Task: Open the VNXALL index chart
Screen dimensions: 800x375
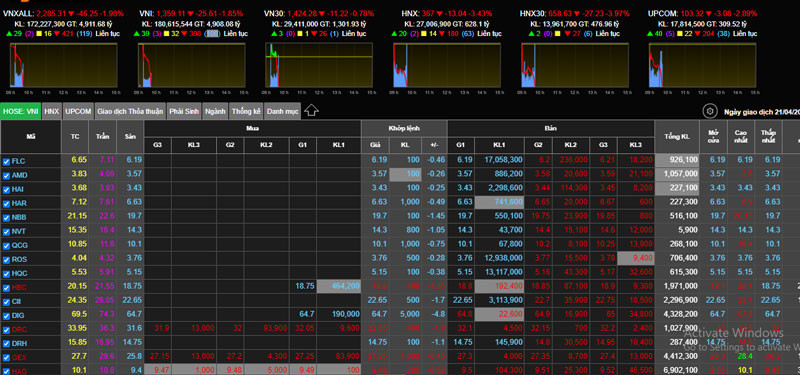Action: [x=63, y=66]
